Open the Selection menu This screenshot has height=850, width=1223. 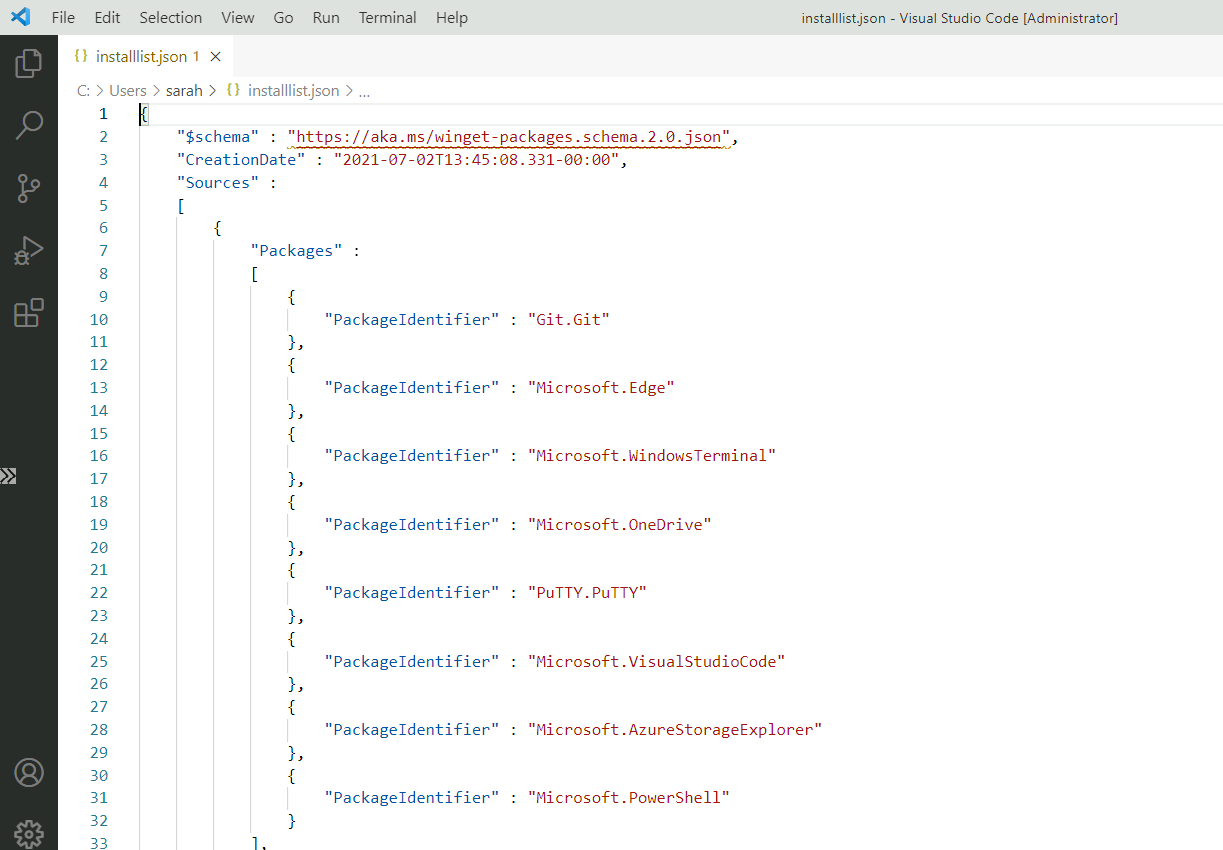[171, 18]
